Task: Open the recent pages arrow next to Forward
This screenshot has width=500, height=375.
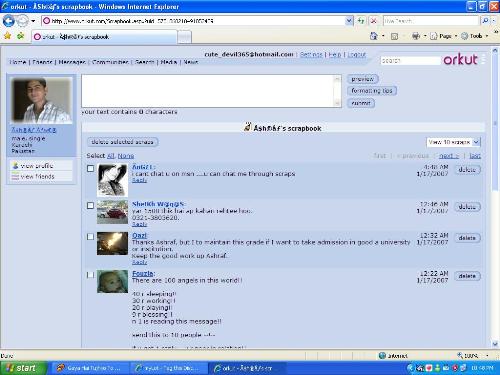Action: click(x=33, y=21)
